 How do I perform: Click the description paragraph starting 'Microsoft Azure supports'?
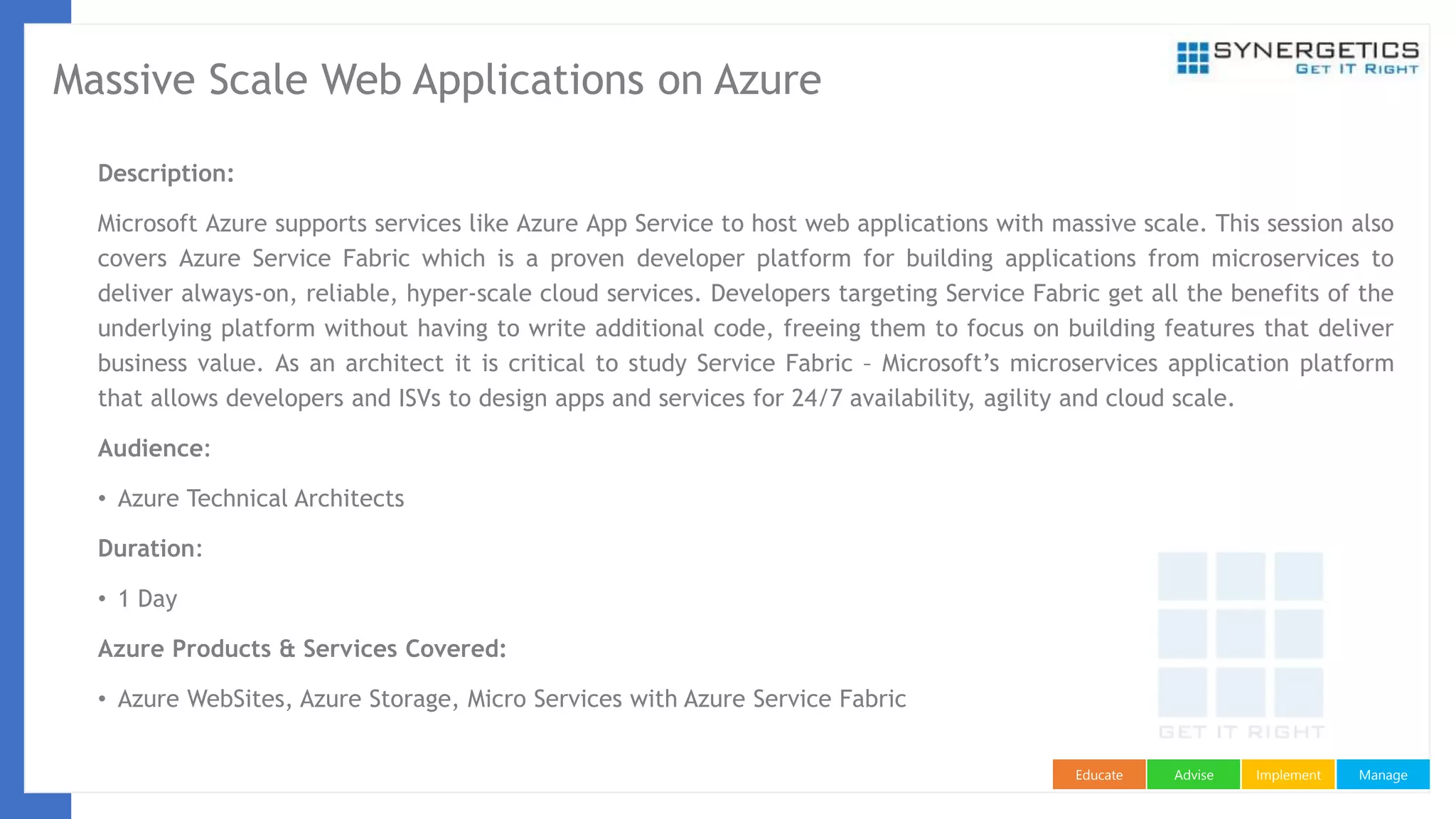coord(745,311)
